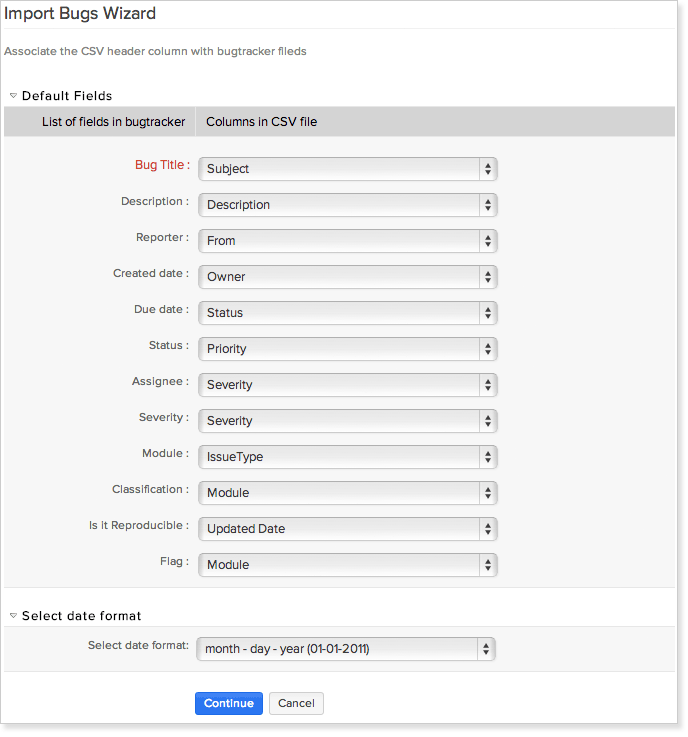The height and width of the screenshot is (737, 688).
Task: Click the Continue button
Action: pyautogui.click(x=229, y=703)
